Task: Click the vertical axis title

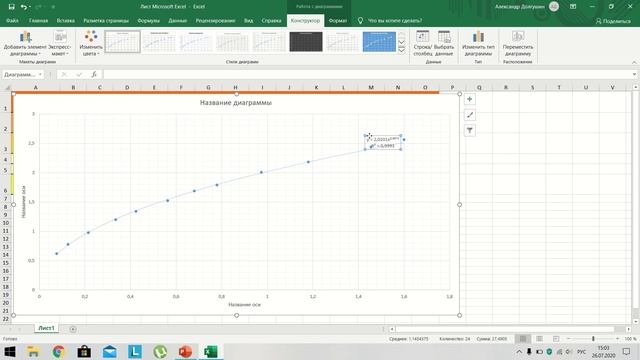Action: click(x=24, y=201)
